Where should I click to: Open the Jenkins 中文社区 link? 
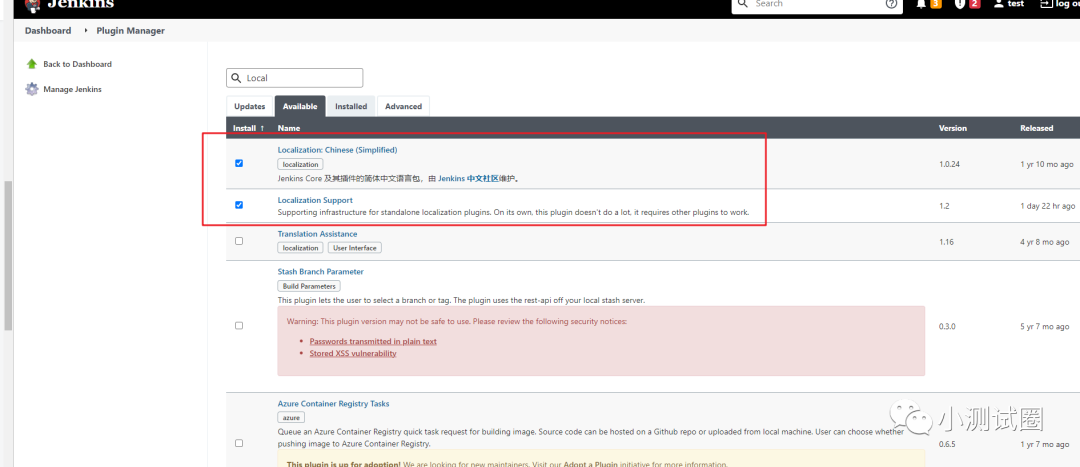[x=468, y=178]
